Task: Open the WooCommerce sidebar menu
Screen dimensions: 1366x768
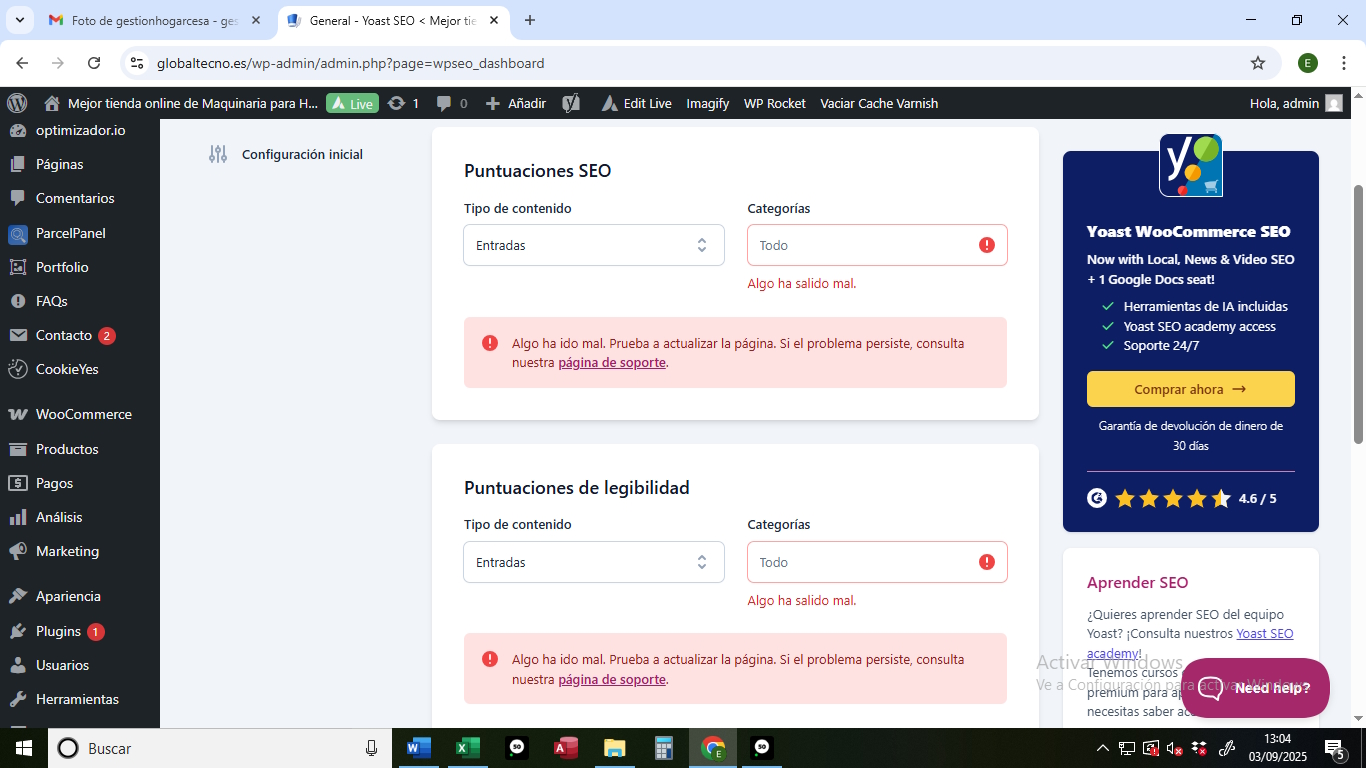Action: (x=80, y=414)
